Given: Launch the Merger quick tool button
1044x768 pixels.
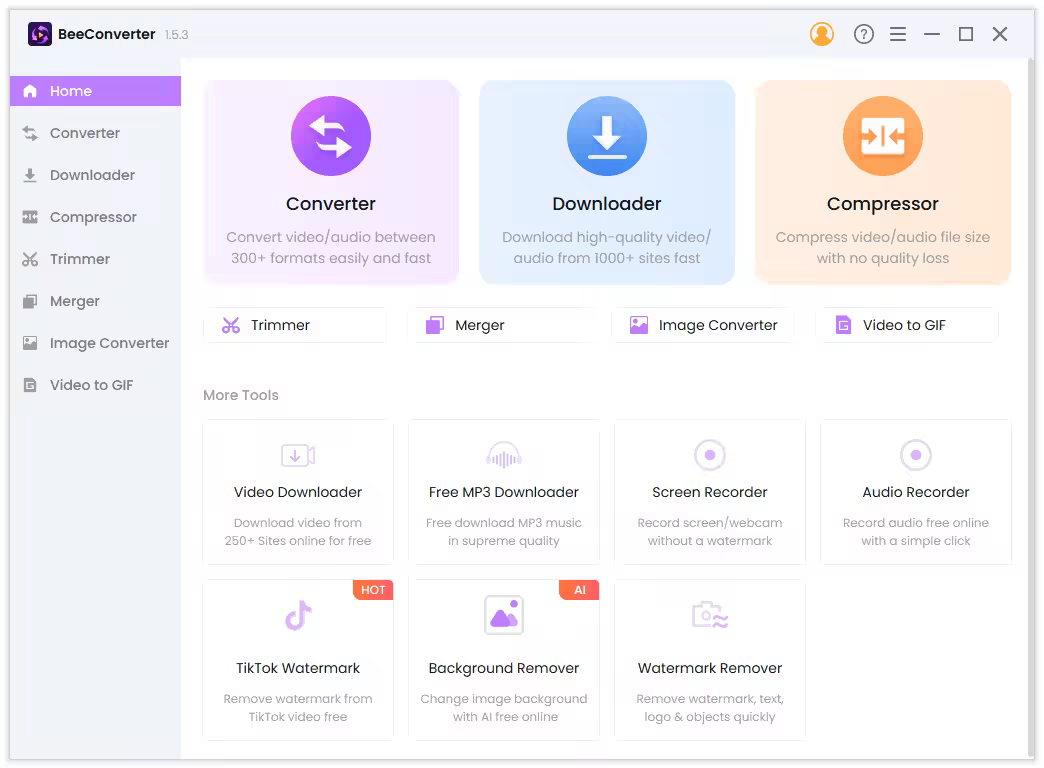Looking at the screenshot, I should [499, 325].
